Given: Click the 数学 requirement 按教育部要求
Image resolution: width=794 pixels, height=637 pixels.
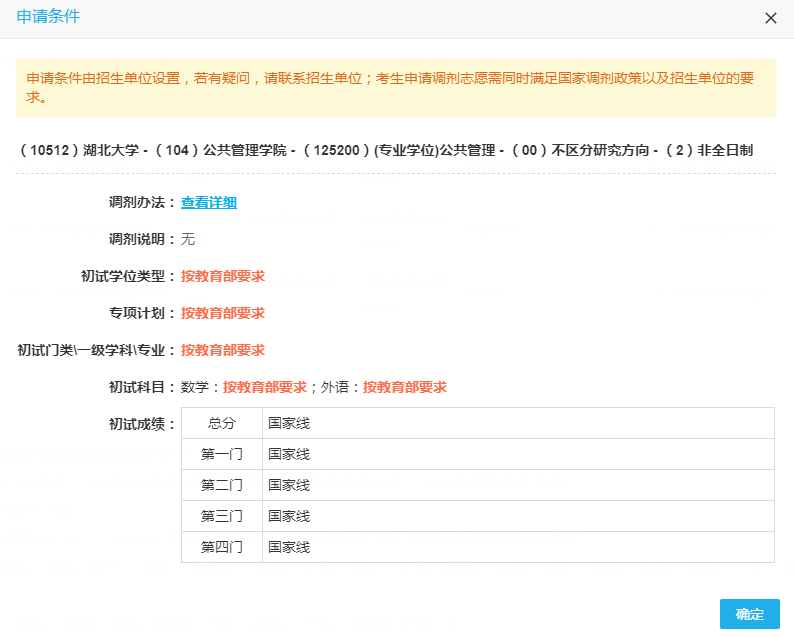Looking at the screenshot, I should [x=264, y=387].
